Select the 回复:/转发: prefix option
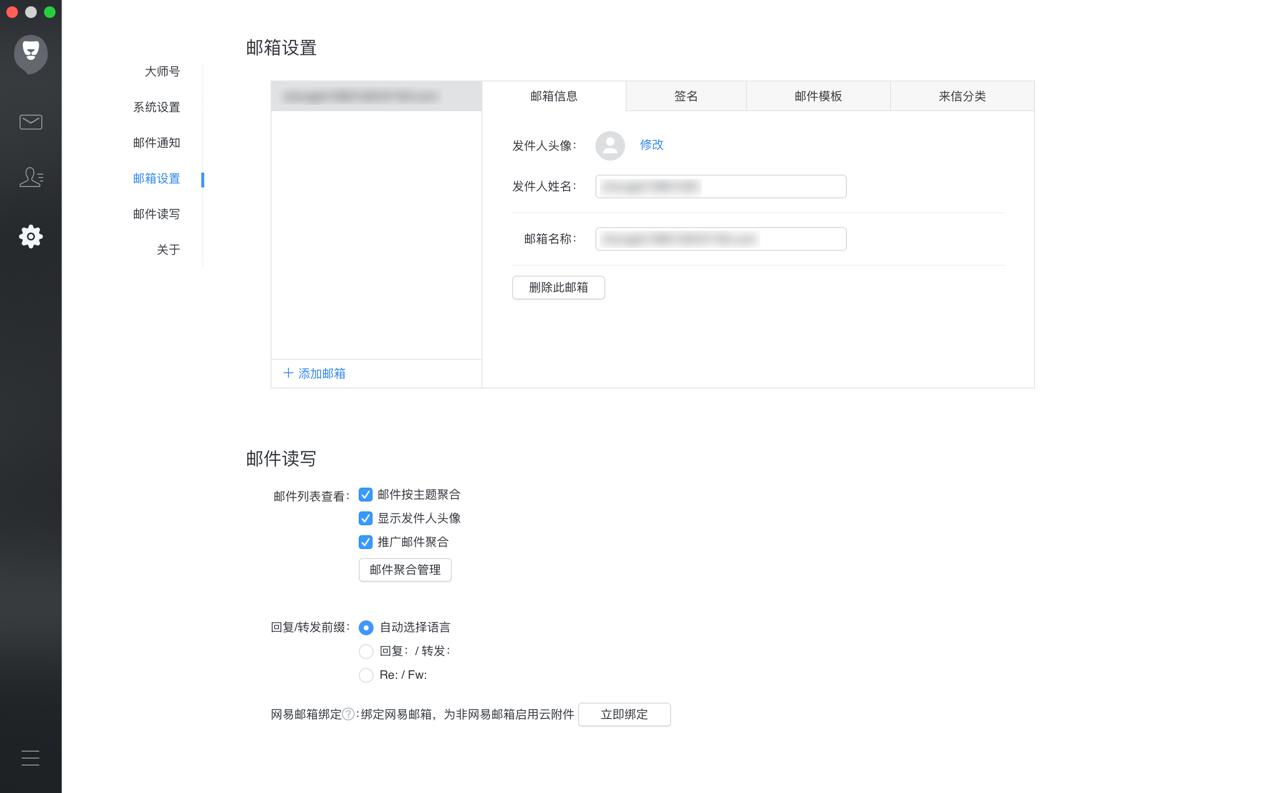 point(366,651)
